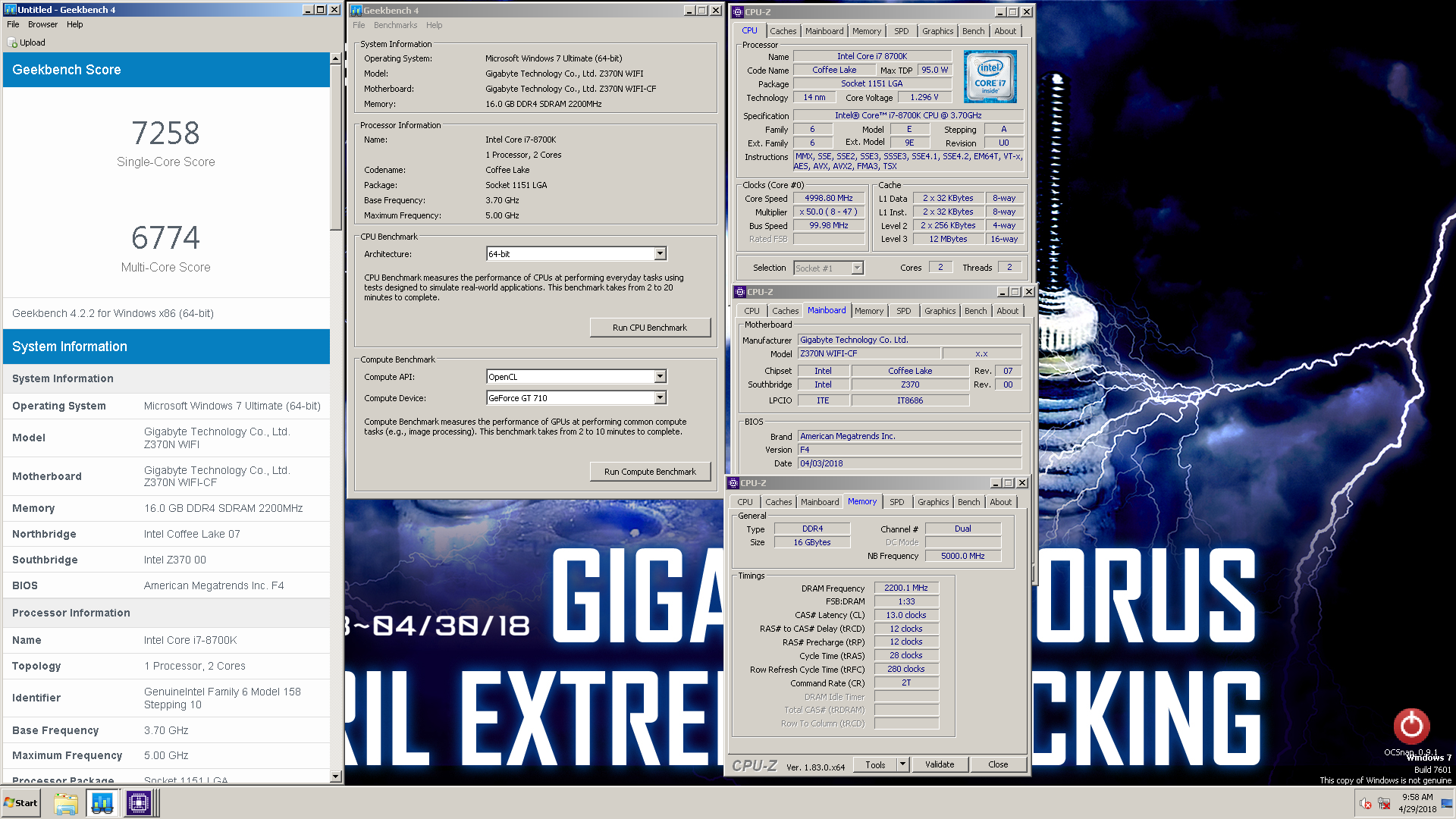Open the Start menu
Screen dimensions: 1456x819
[20, 803]
